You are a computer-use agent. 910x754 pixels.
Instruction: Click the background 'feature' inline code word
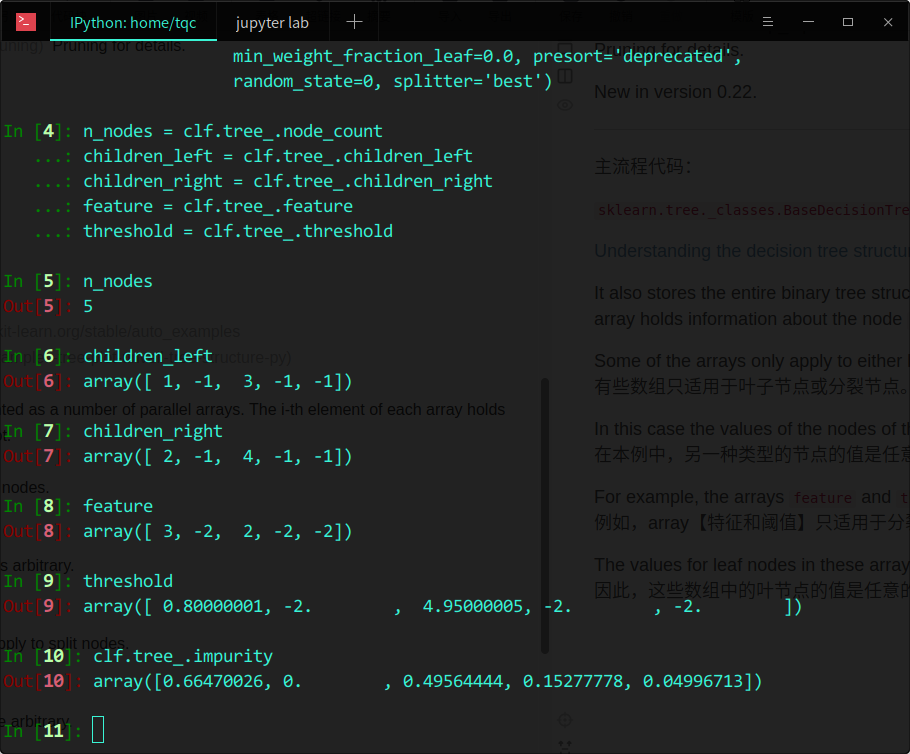point(822,498)
